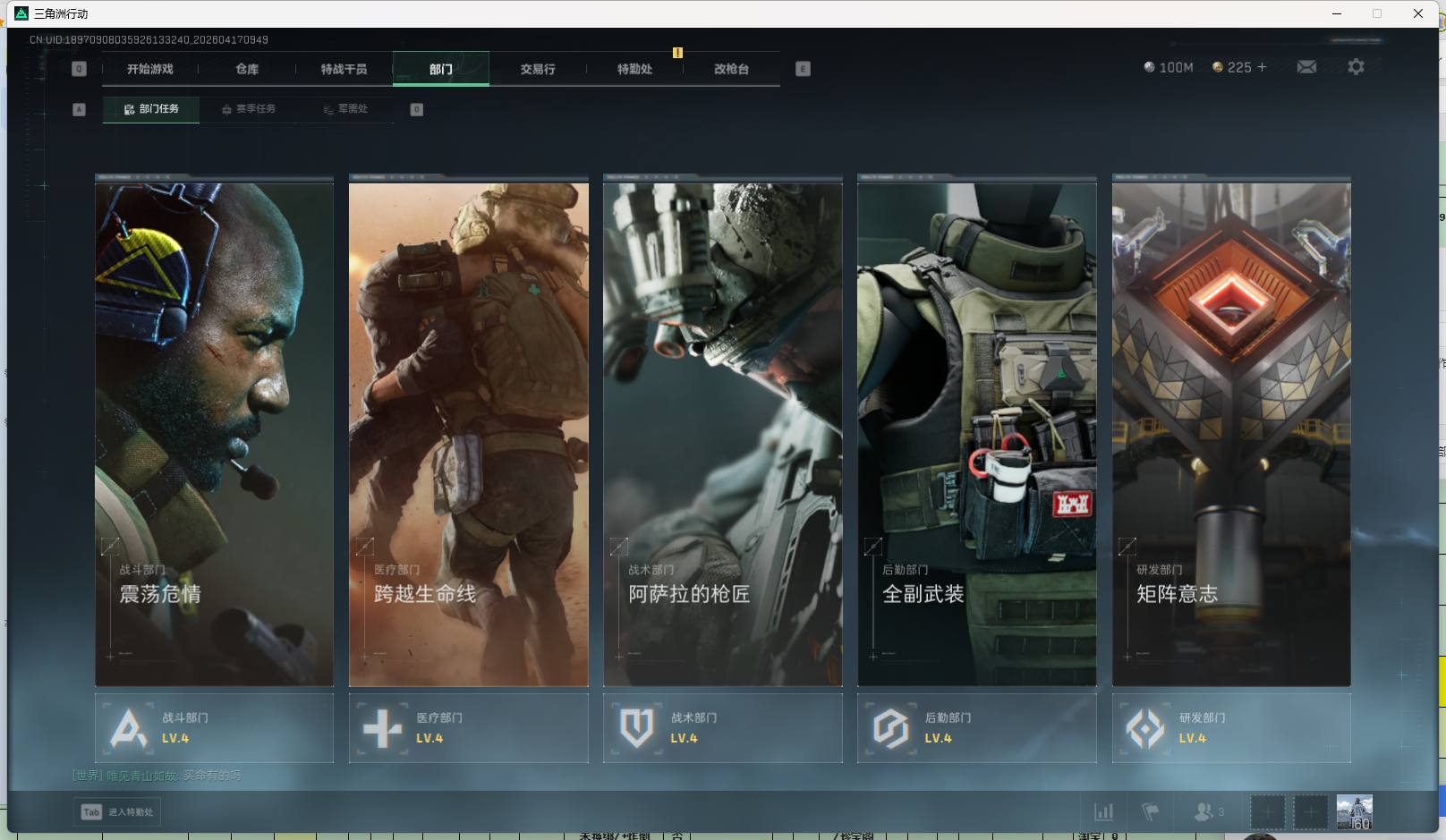Screen dimensions: 1446x840
Task: Click the 进入特勤处 button
Action: [117, 812]
